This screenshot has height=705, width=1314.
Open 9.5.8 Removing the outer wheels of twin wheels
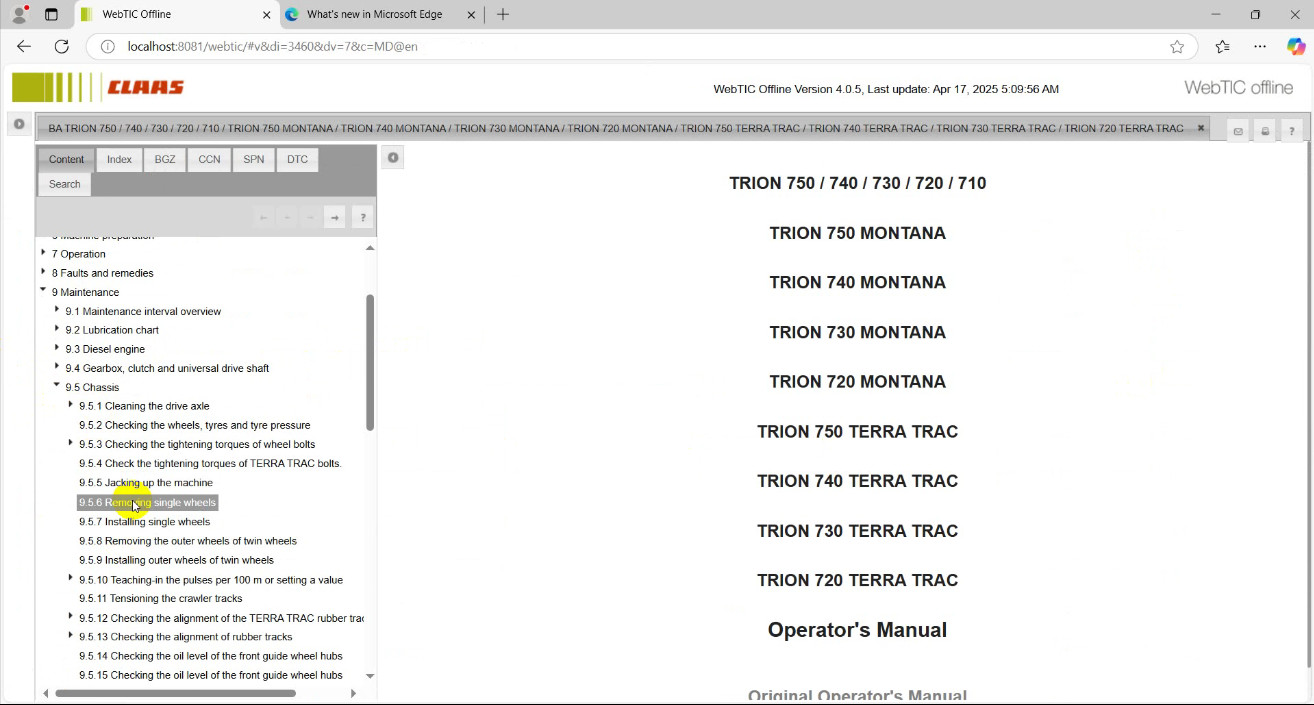[188, 541]
